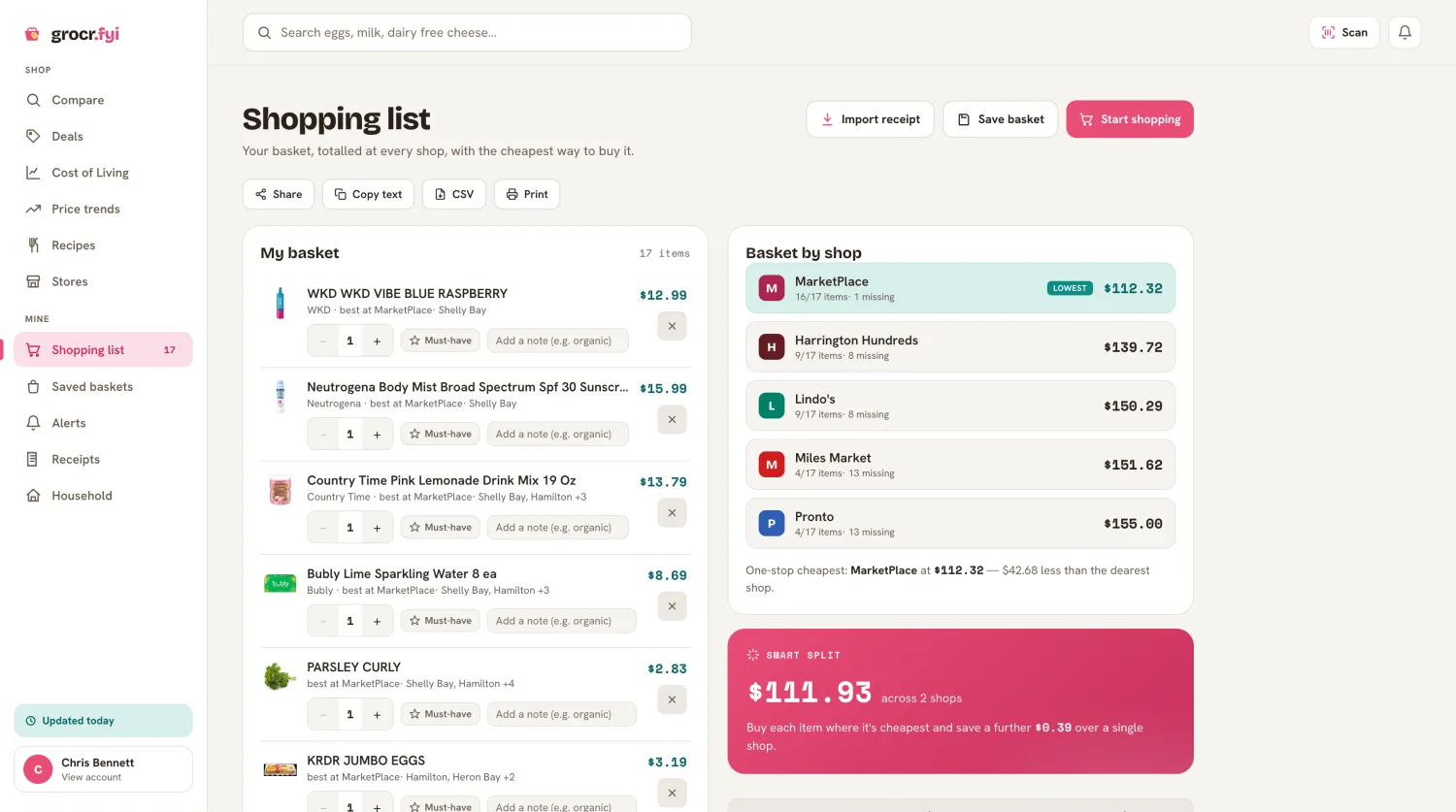Click the Scan barcode button
This screenshot has width=1456, height=812.
pos(1344,33)
